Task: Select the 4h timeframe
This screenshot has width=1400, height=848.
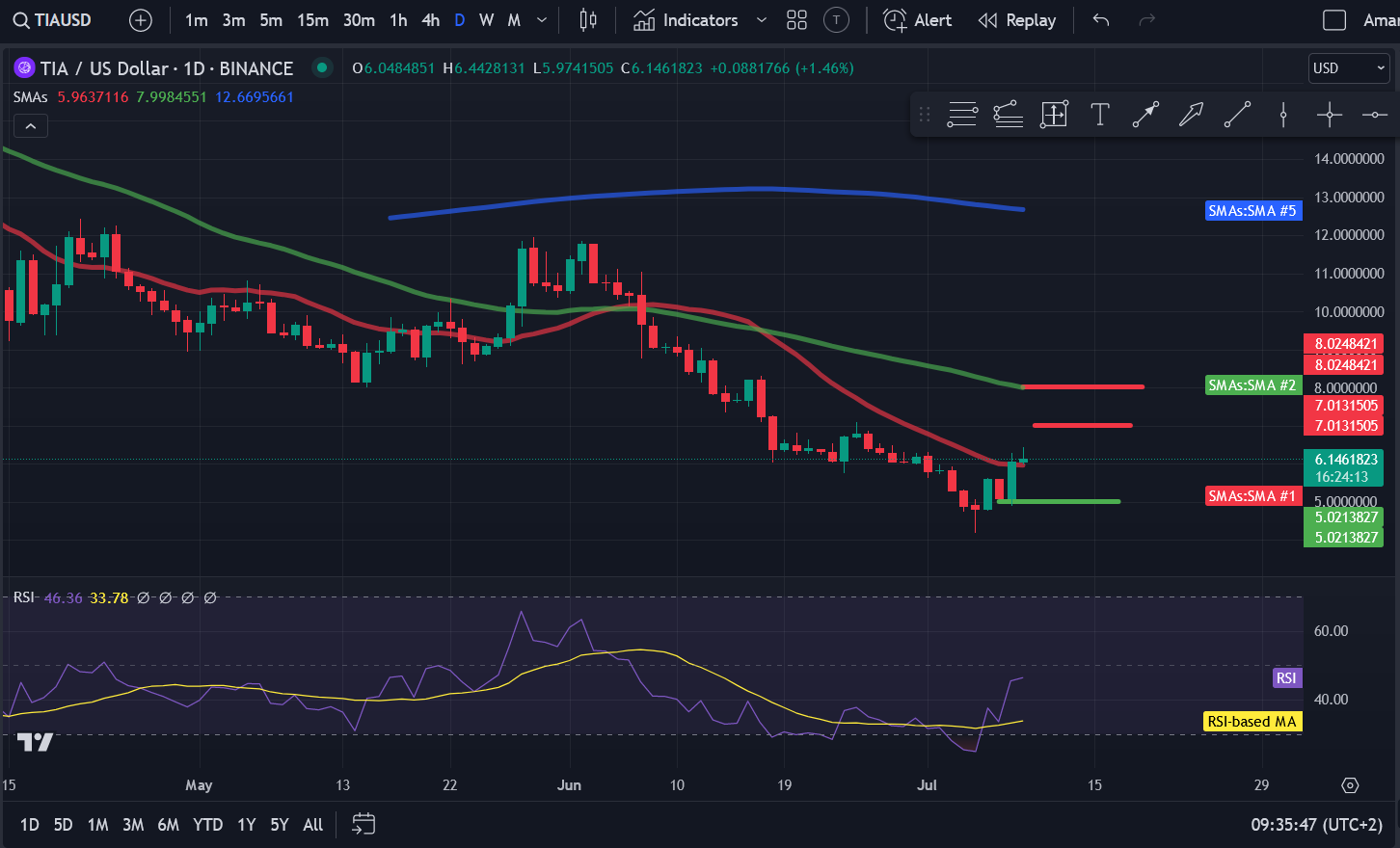Action: tap(431, 20)
